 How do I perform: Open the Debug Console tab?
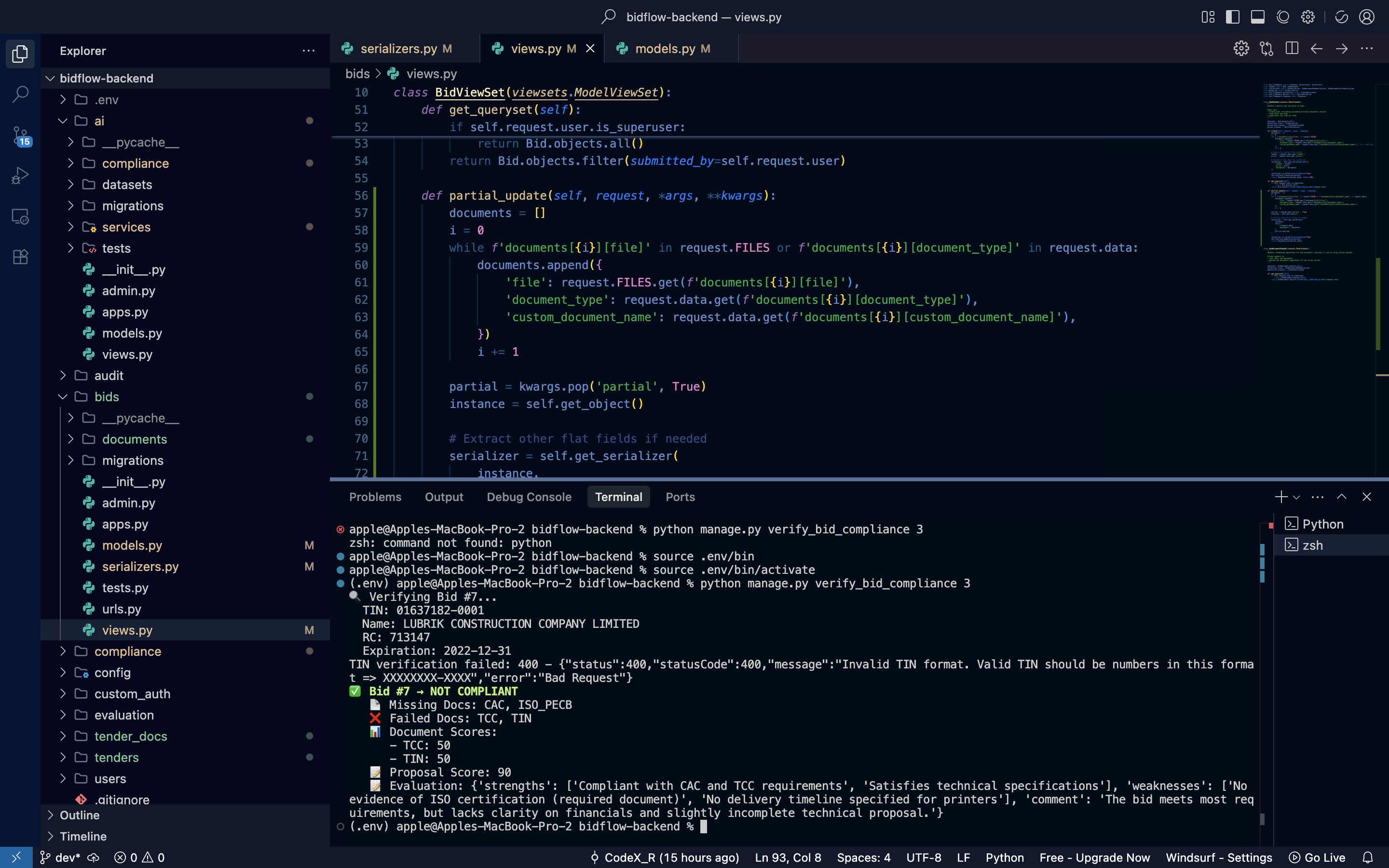[x=529, y=497]
